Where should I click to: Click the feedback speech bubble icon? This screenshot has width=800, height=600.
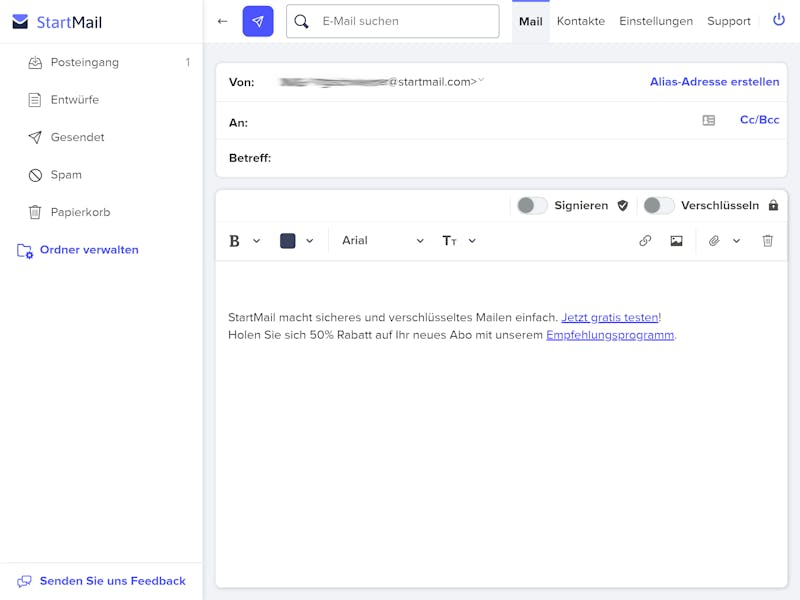24,581
